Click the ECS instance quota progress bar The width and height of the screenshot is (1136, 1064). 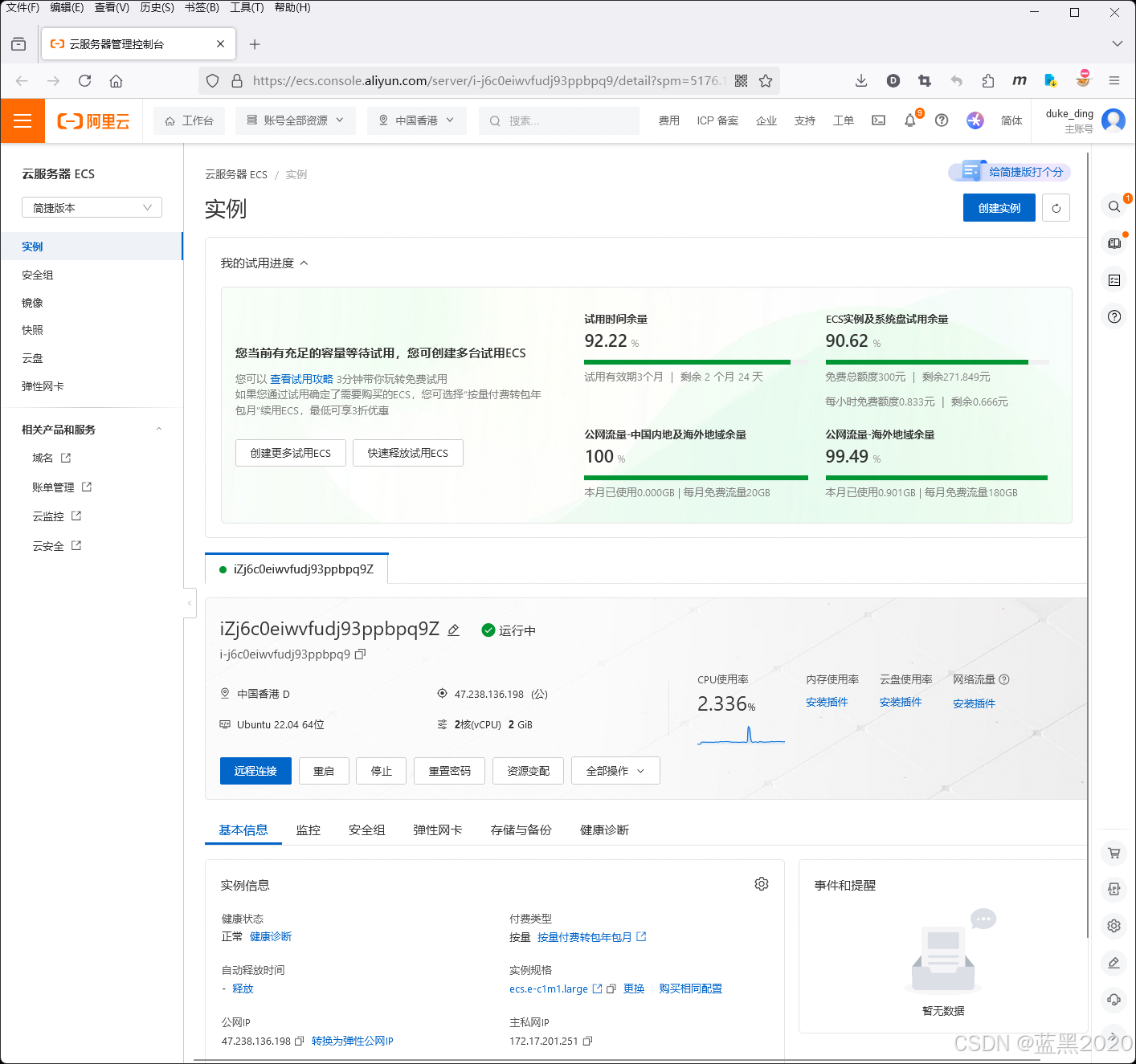click(937, 362)
